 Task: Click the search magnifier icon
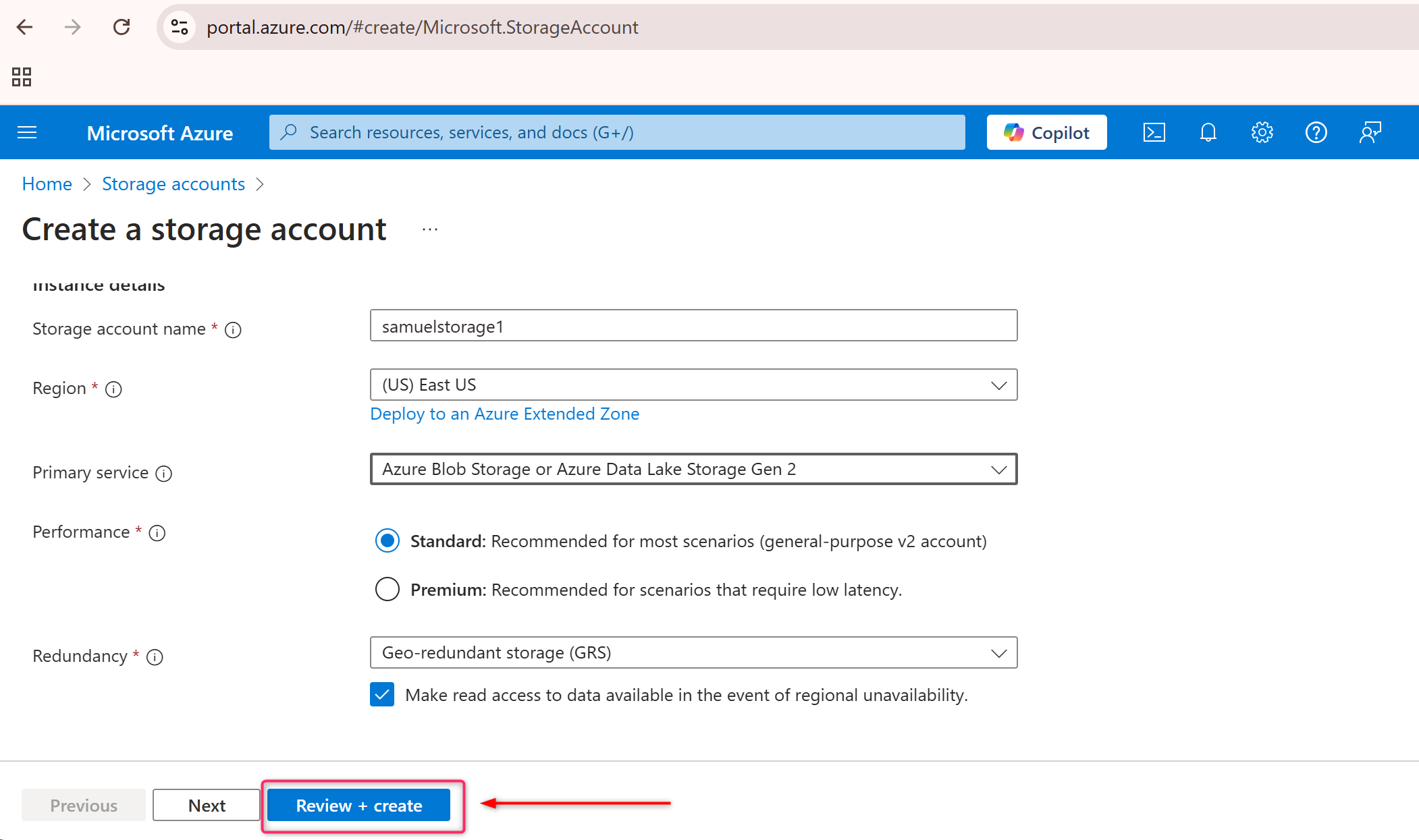289,132
